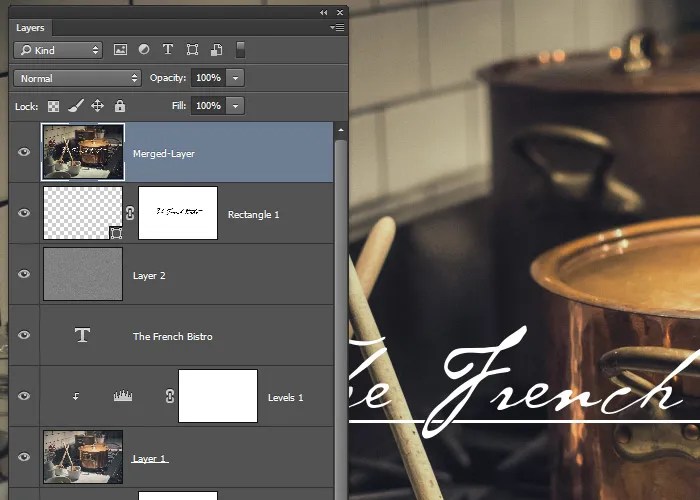Select Rectangle 1 vector mask thumbnail
Viewport: 700px width, 500px height.
tap(178, 213)
